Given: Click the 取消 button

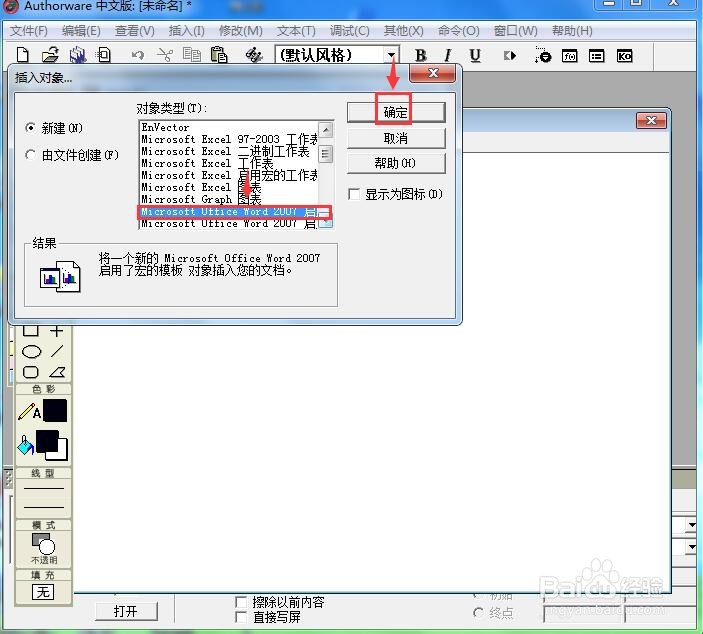Looking at the screenshot, I should (396, 138).
